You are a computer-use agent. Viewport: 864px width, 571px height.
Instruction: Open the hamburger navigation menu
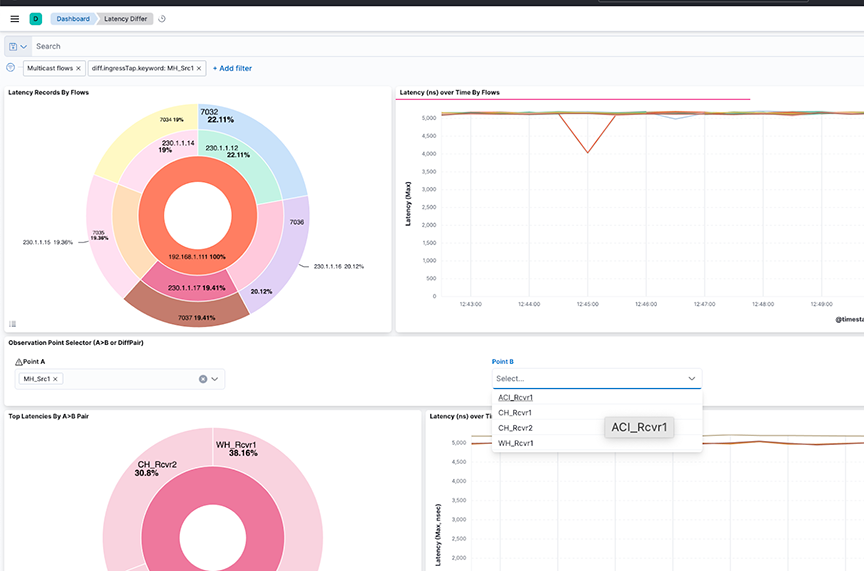coord(15,19)
